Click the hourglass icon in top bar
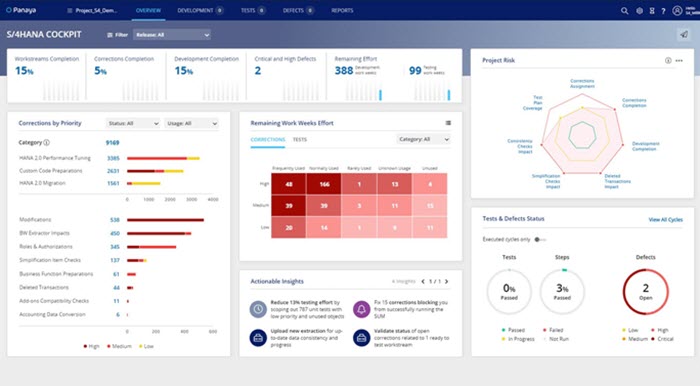The width and height of the screenshot is (700, 386). (652, 11)
